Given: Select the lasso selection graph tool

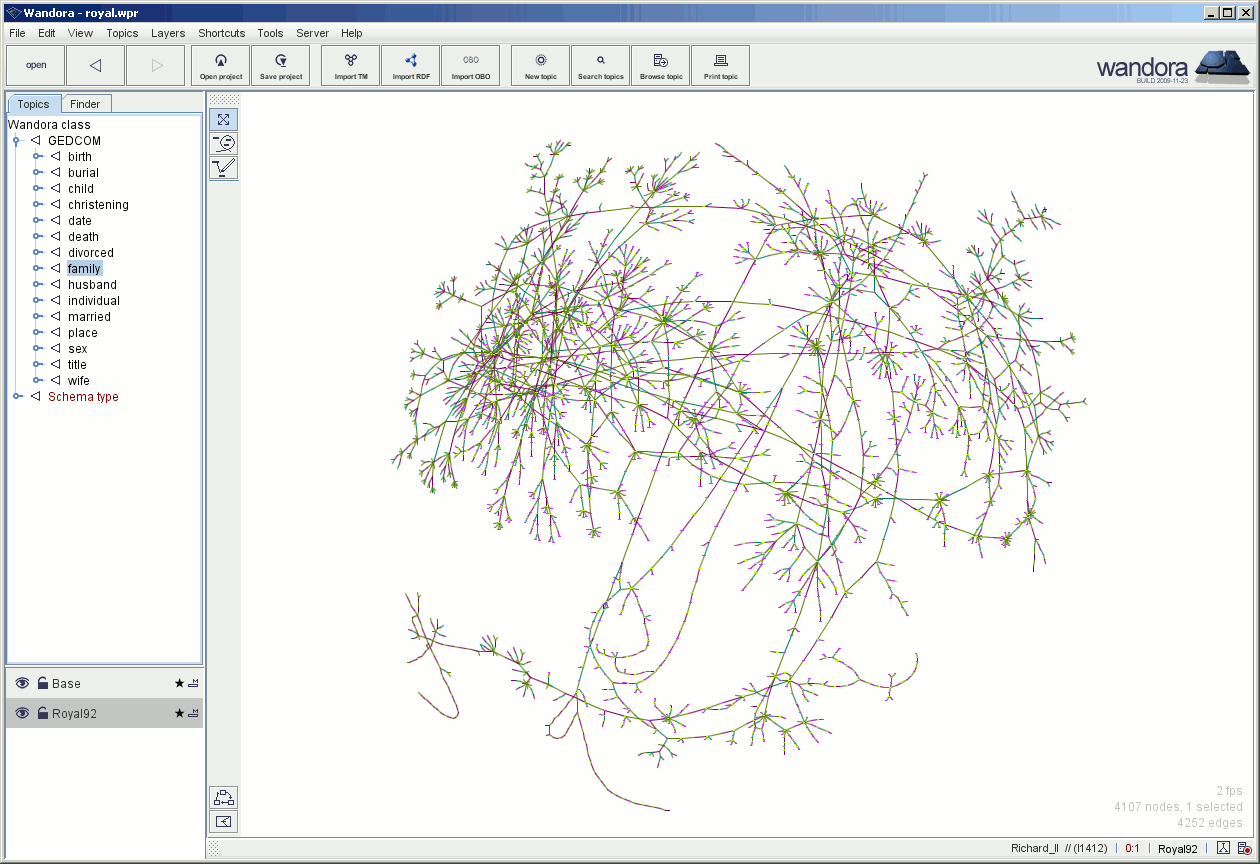Looking at the screenshot, I should [224, 143].
